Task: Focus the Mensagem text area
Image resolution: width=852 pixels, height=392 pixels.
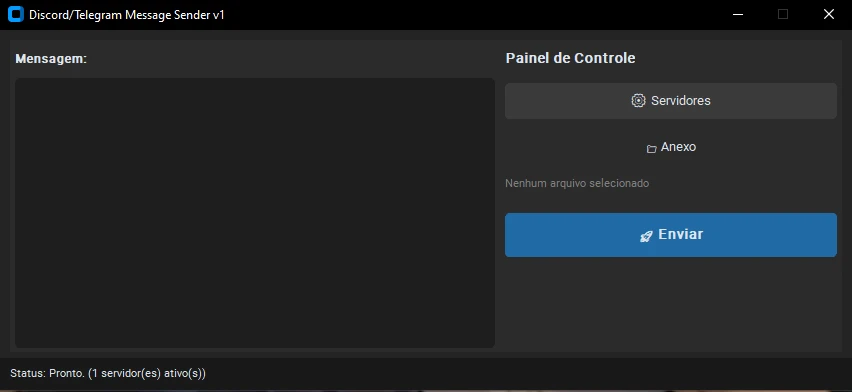Action: pos(255,213)
